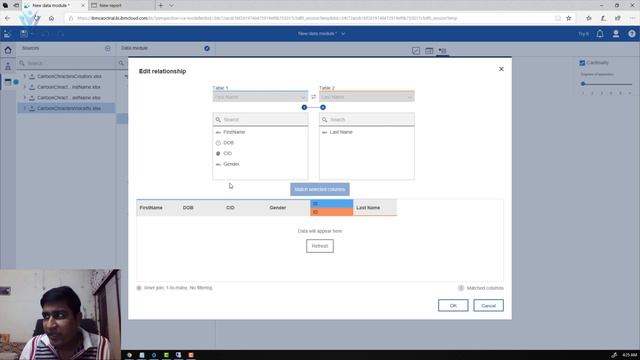Click the Table 2 column search field

[367, 120]
